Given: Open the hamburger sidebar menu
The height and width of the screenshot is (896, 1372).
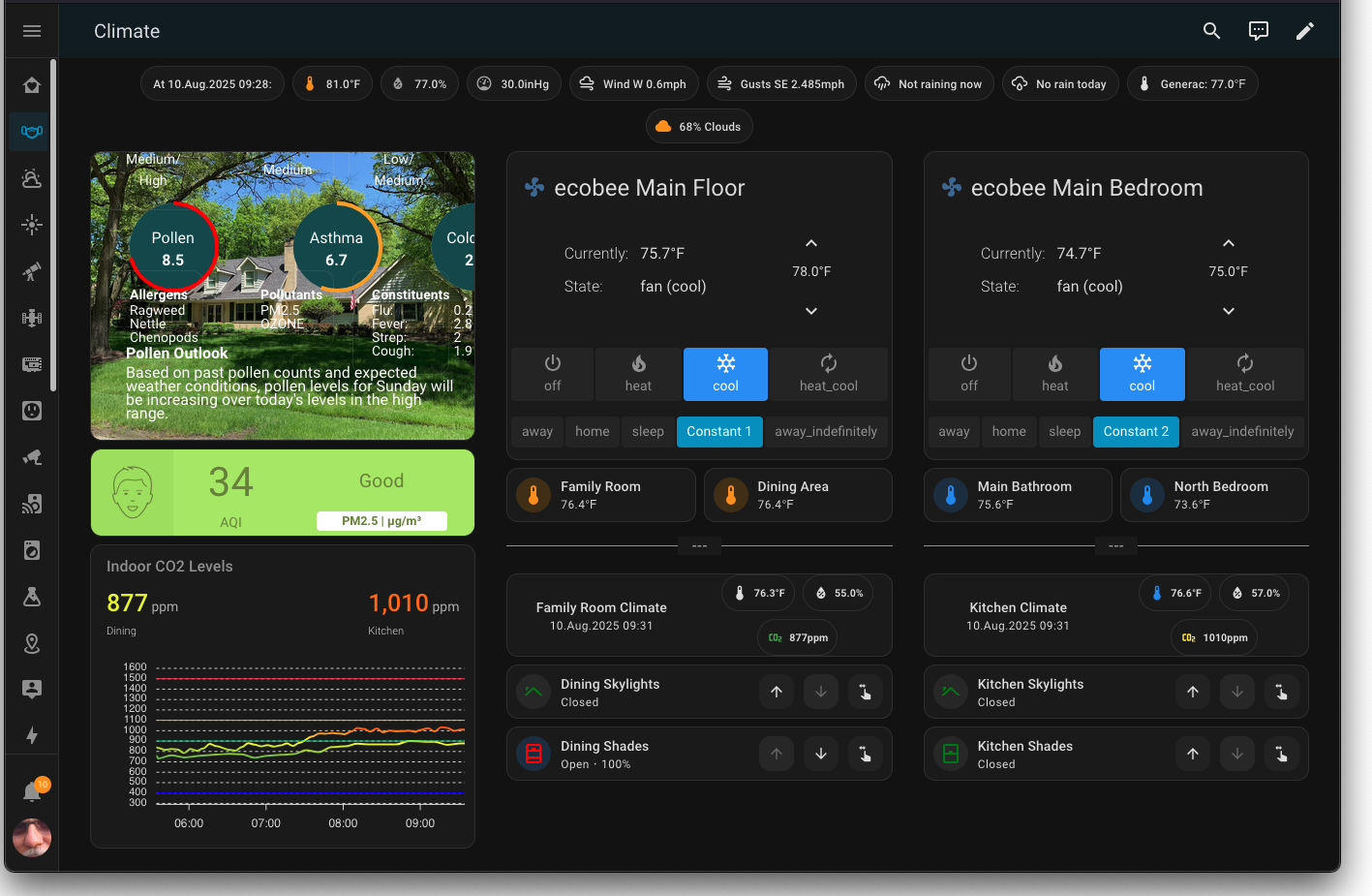Looking at the screenshot, I should [x=32, y=31].
